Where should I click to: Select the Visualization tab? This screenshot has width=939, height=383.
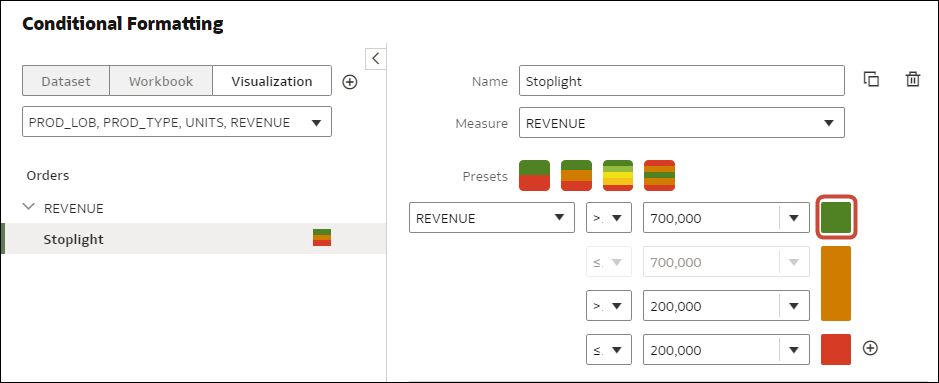pos(272,81)
